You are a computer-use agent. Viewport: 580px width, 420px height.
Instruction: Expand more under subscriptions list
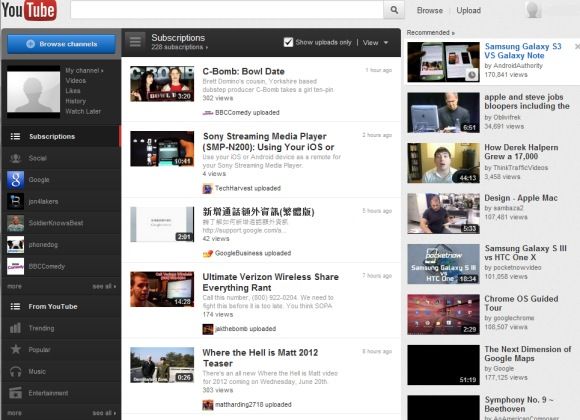coord(14,286)
